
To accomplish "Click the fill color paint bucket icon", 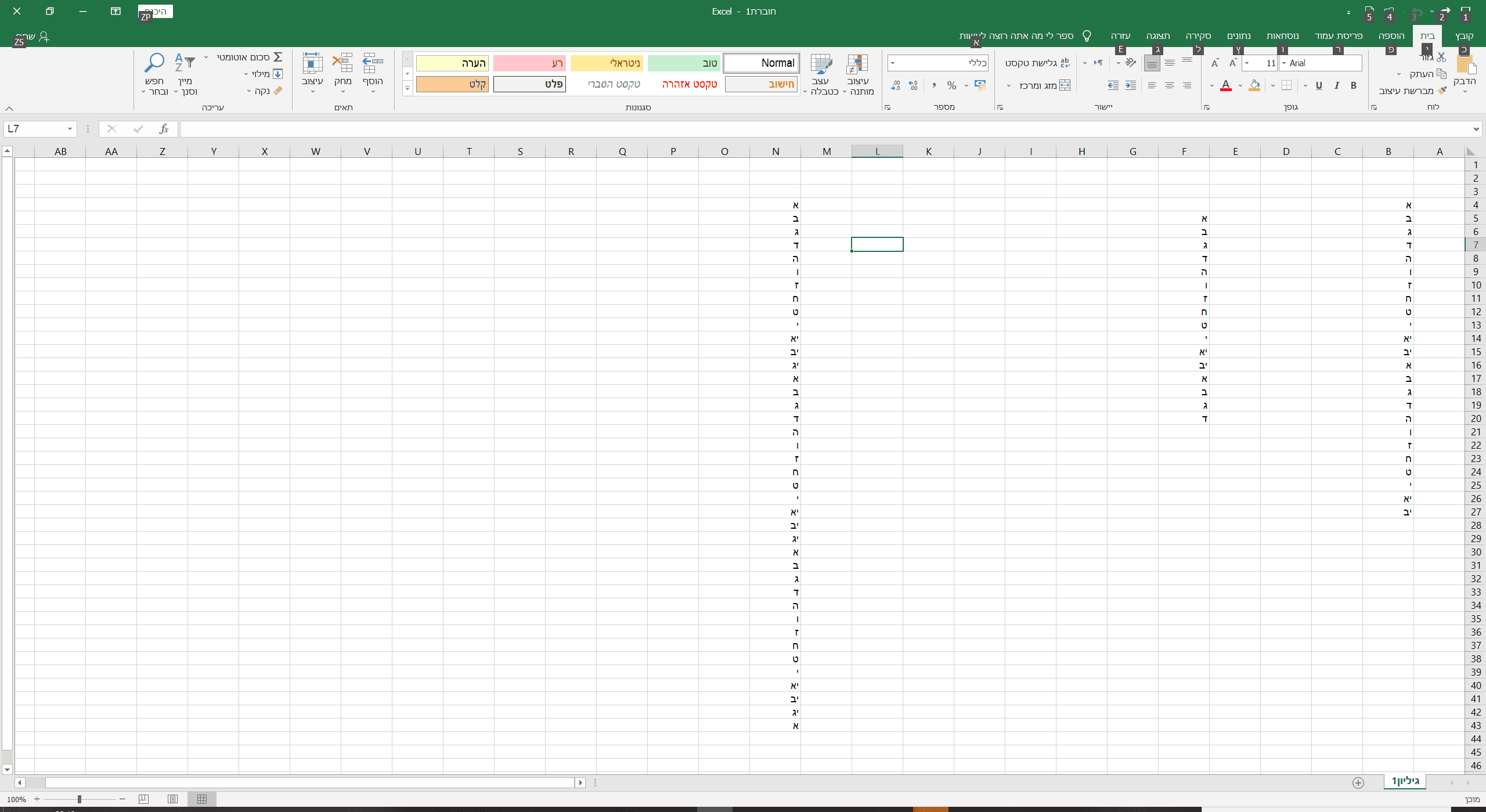I will [1254, 85].
